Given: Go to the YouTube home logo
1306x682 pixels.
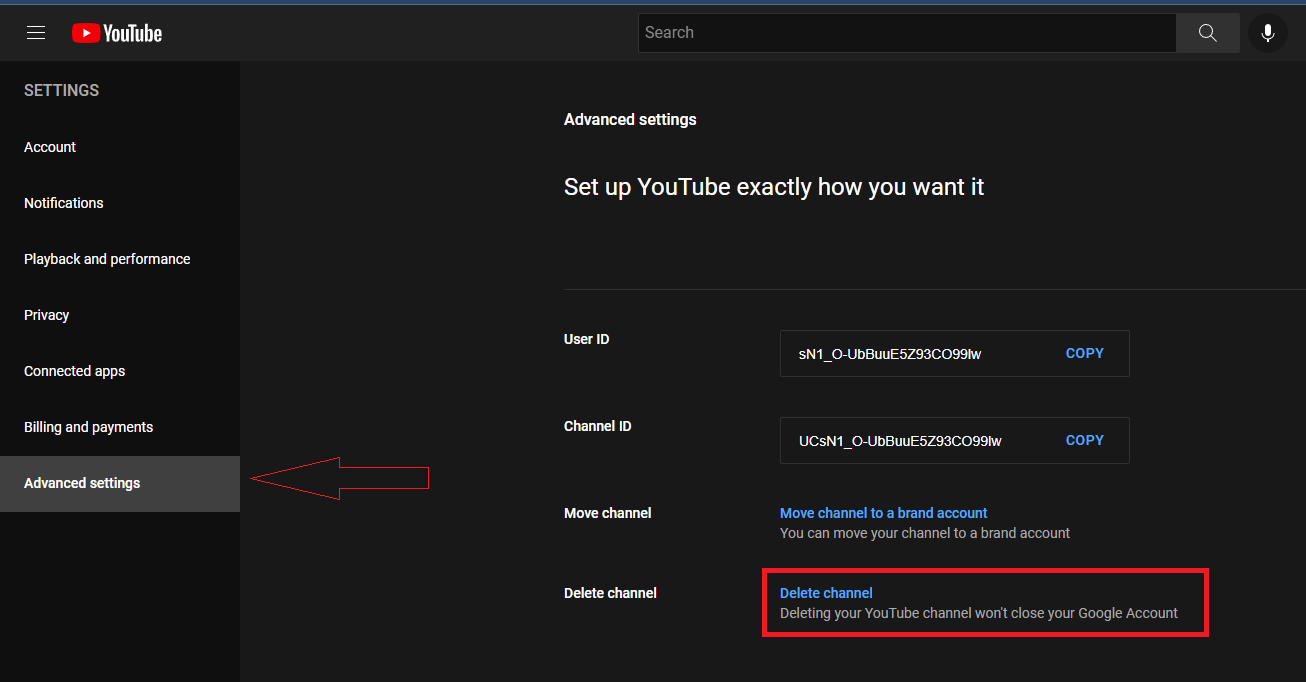Looking at the screenshot, I should click(117, 33).
